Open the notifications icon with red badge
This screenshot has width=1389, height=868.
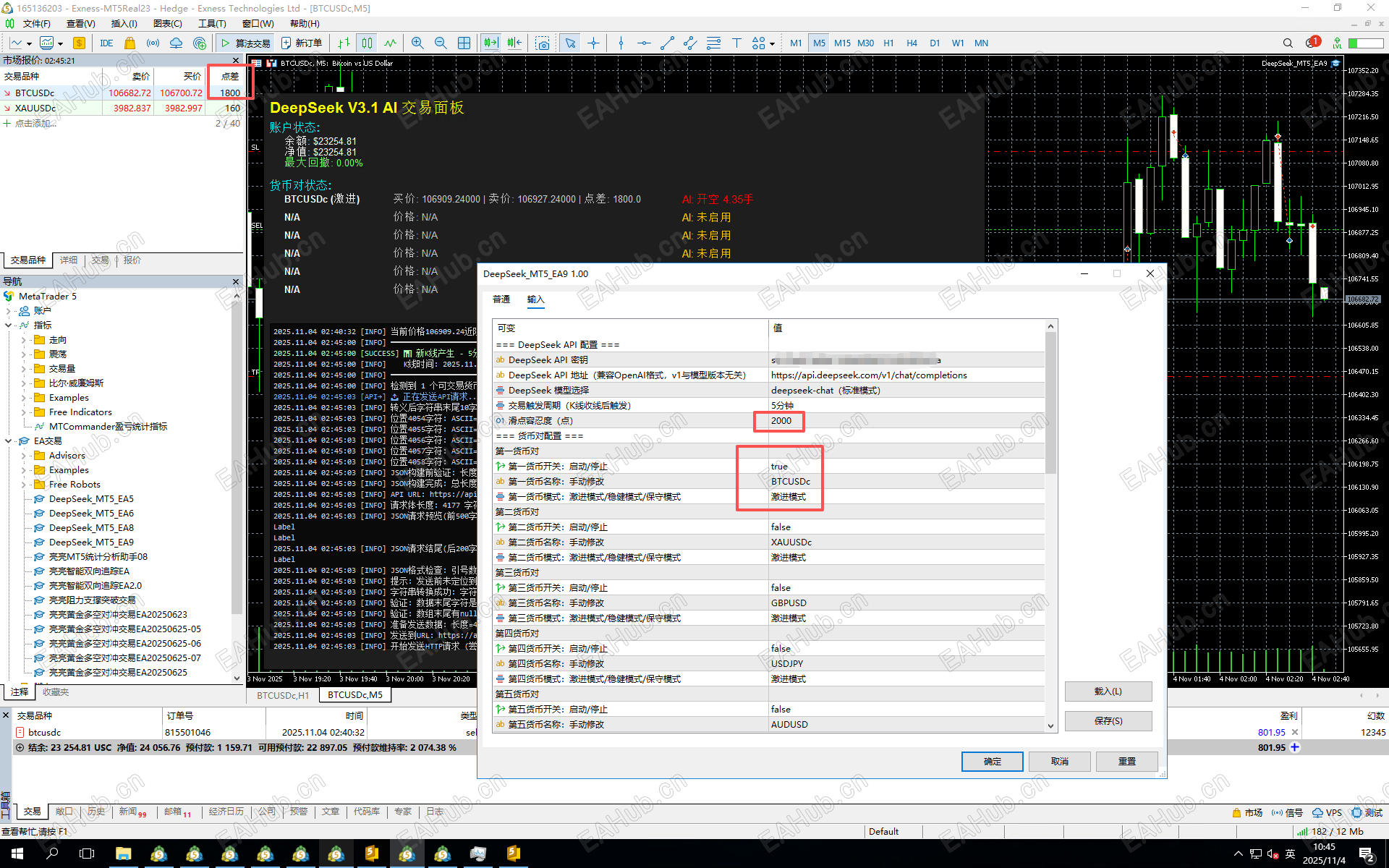(x=1312, y=43)
